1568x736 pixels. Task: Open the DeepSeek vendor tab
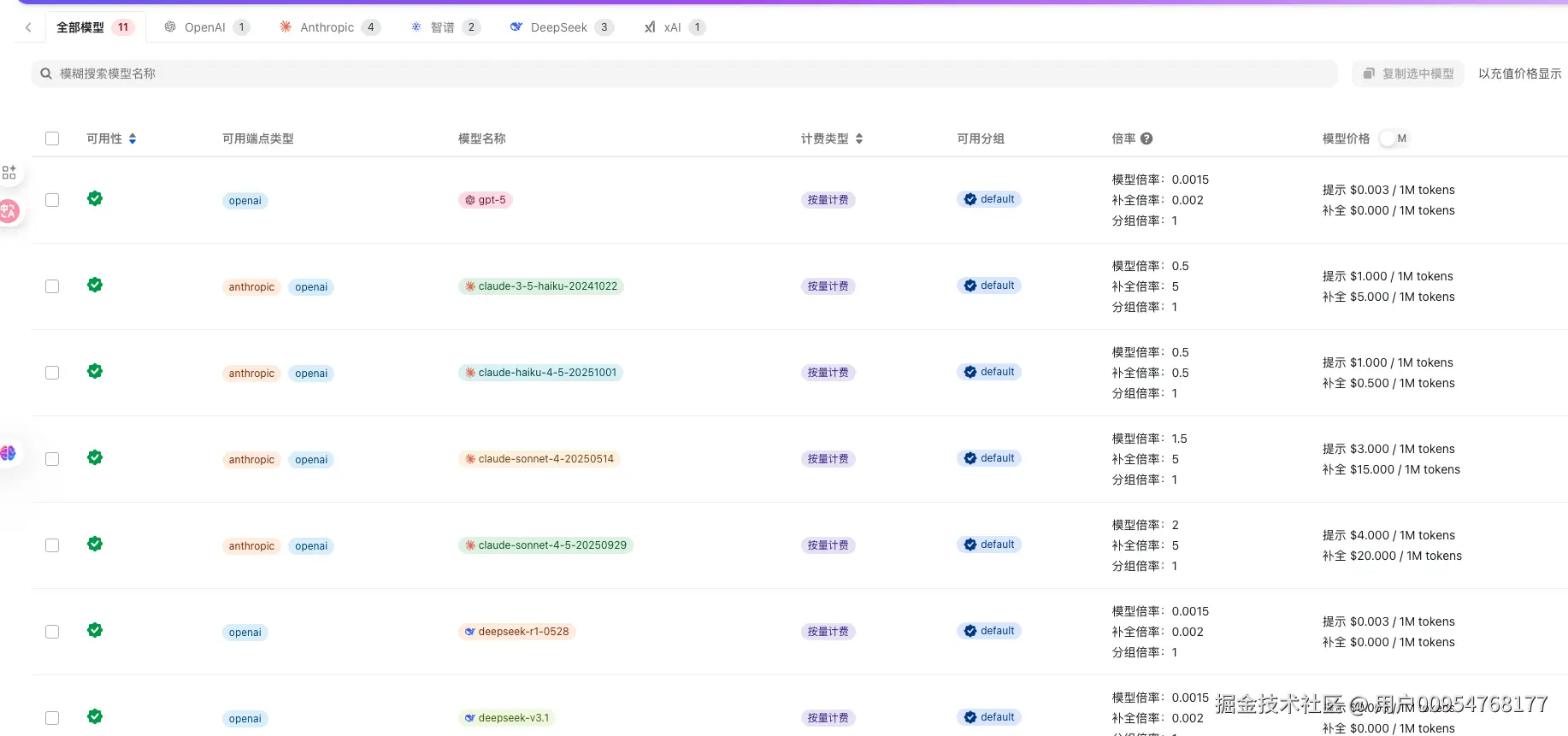click(x=561, y=27)
